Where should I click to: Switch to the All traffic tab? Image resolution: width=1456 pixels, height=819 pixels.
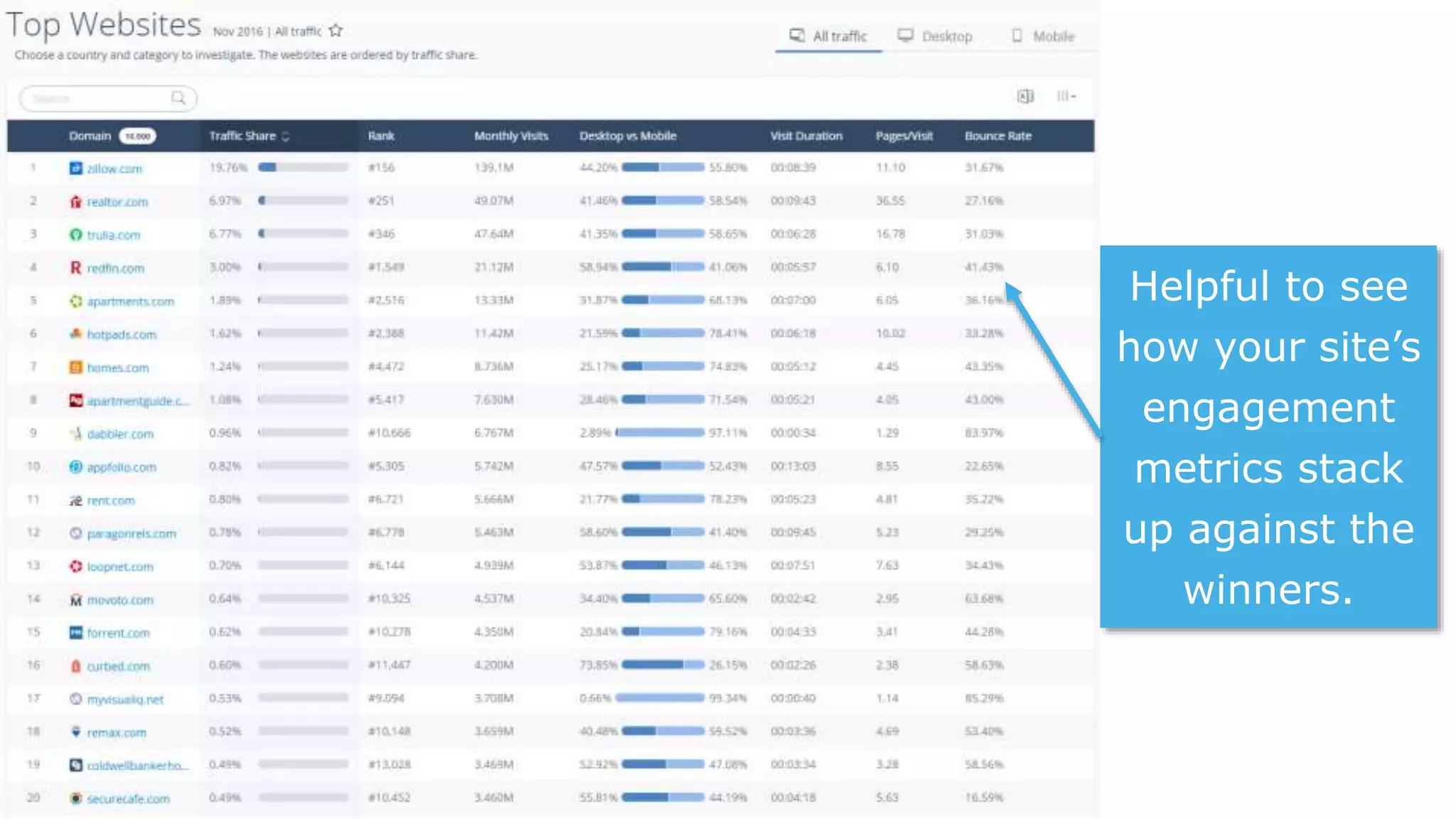(828, 36)
